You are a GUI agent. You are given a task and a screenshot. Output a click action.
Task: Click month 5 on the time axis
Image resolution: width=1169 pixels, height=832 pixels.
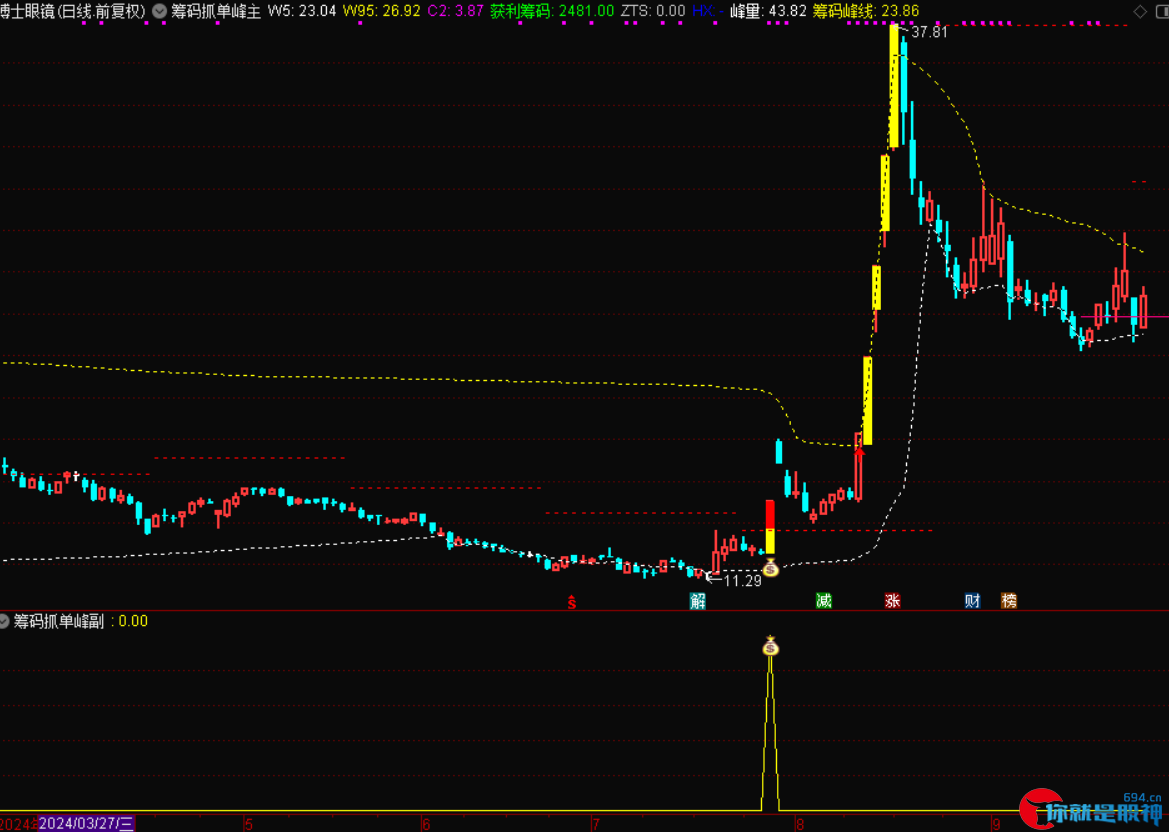249,825
